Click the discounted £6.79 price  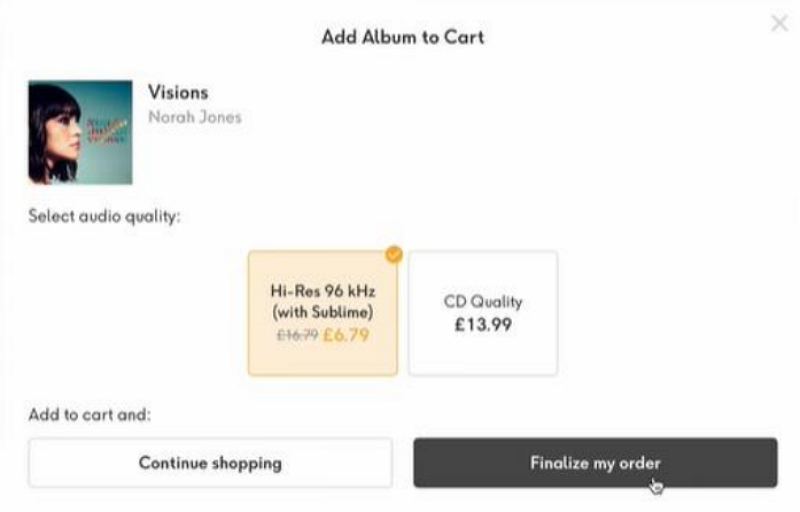(346, 334)
